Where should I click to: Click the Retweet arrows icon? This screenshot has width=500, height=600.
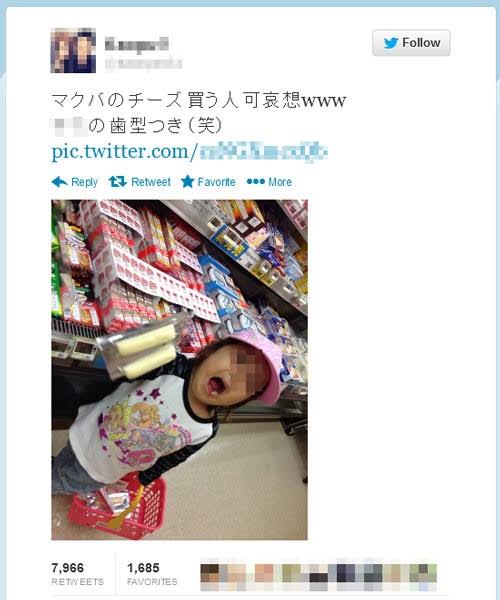click(x=117, y=181)
